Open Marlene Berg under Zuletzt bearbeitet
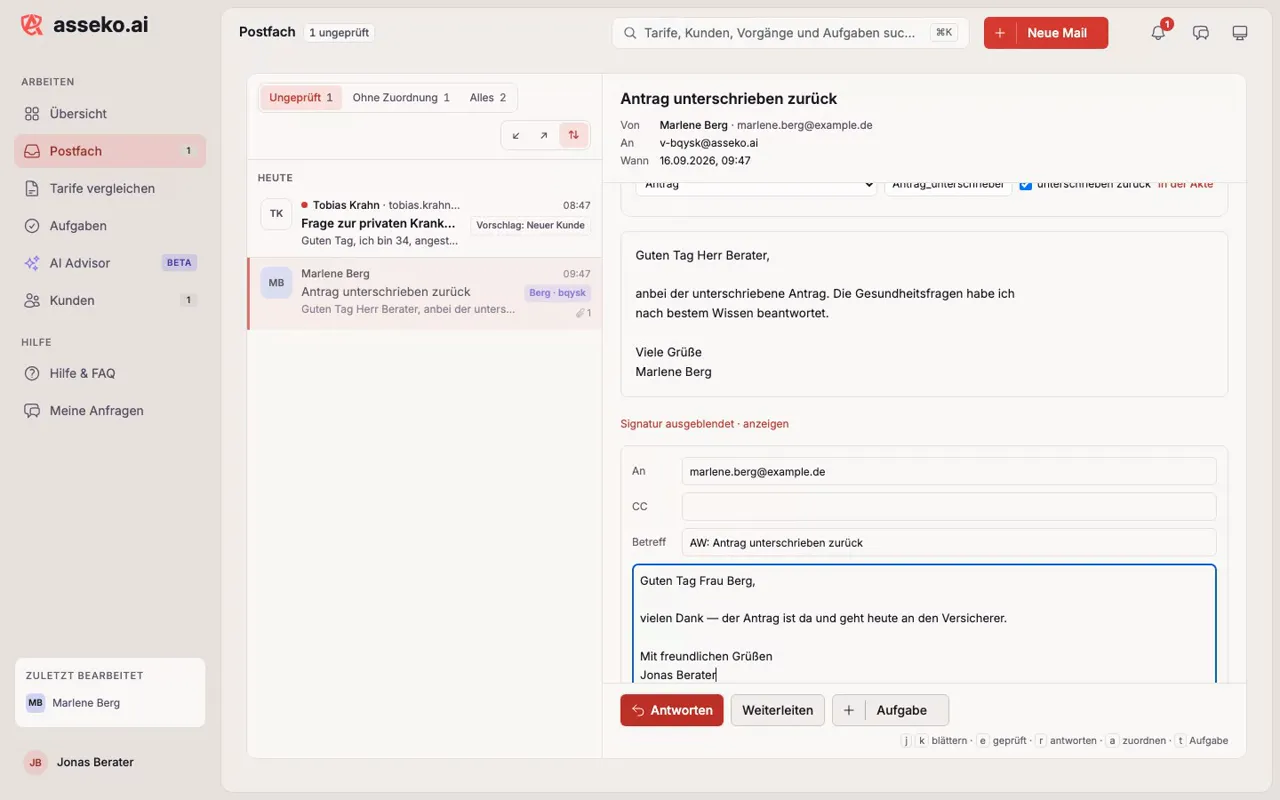The width and height of the screenshot is (1280, 800). click(x=110, y=703)
